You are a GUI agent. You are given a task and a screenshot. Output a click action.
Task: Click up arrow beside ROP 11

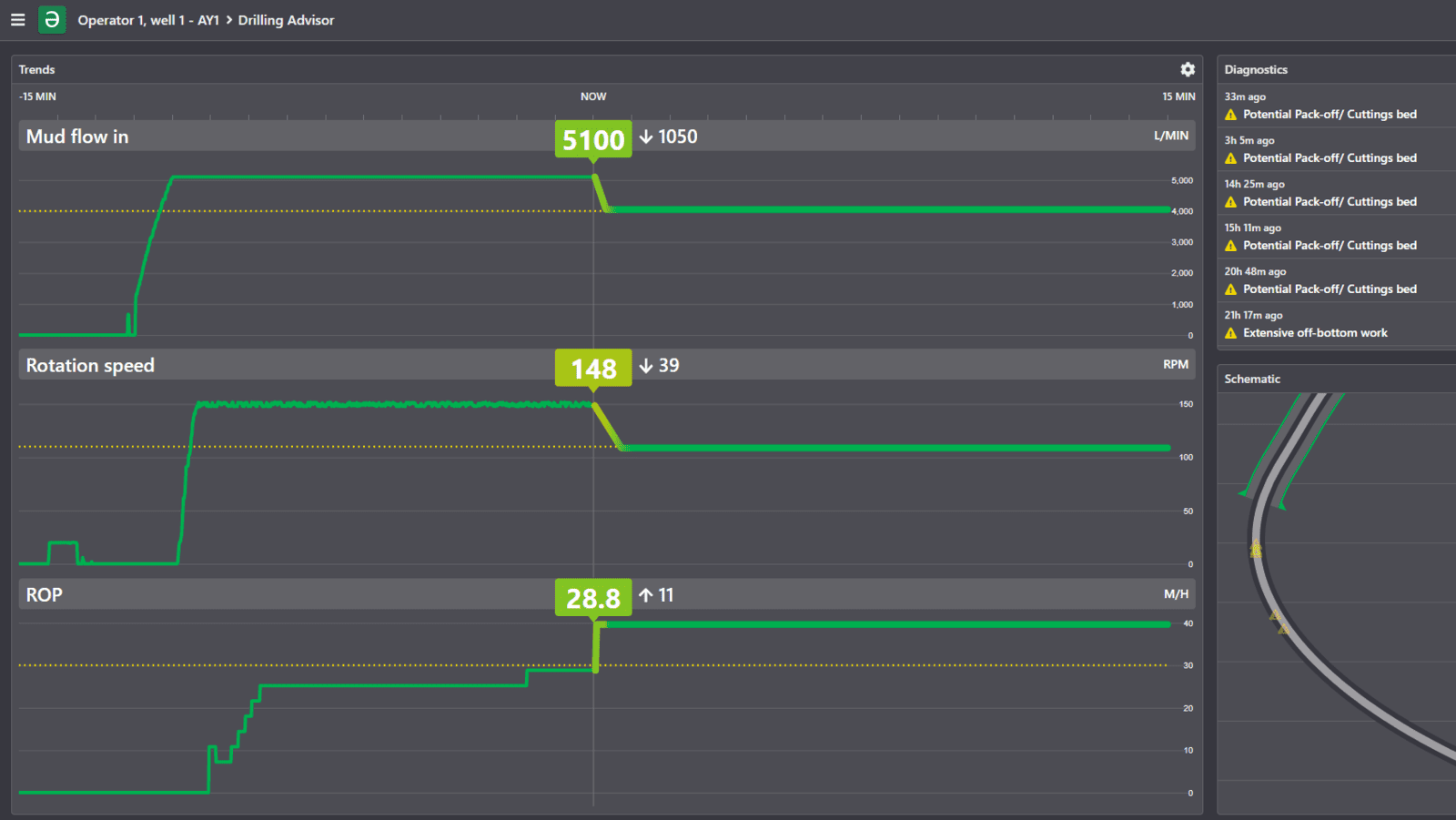pos(646,595)
